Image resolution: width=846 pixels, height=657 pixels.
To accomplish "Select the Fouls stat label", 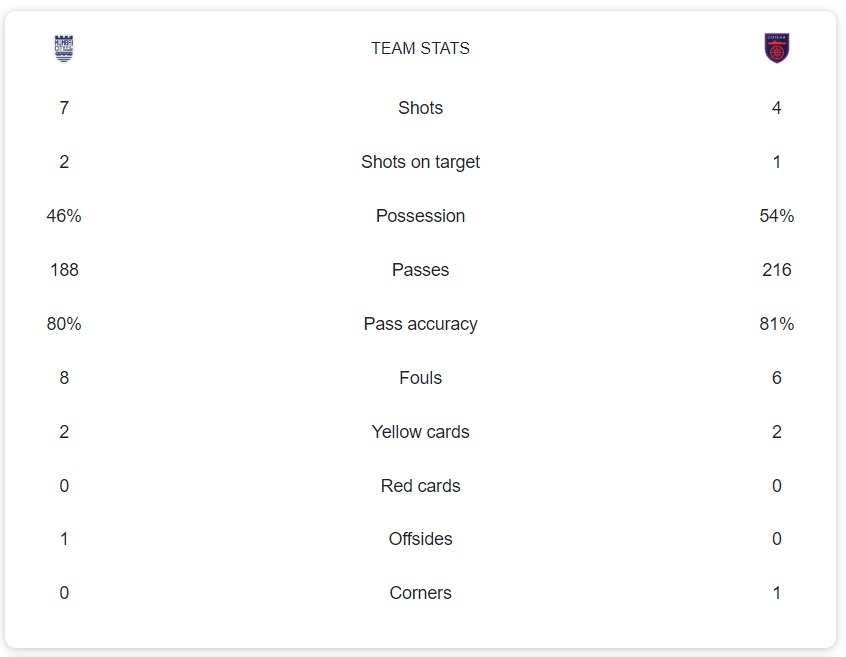I will [x=420, y=378].
